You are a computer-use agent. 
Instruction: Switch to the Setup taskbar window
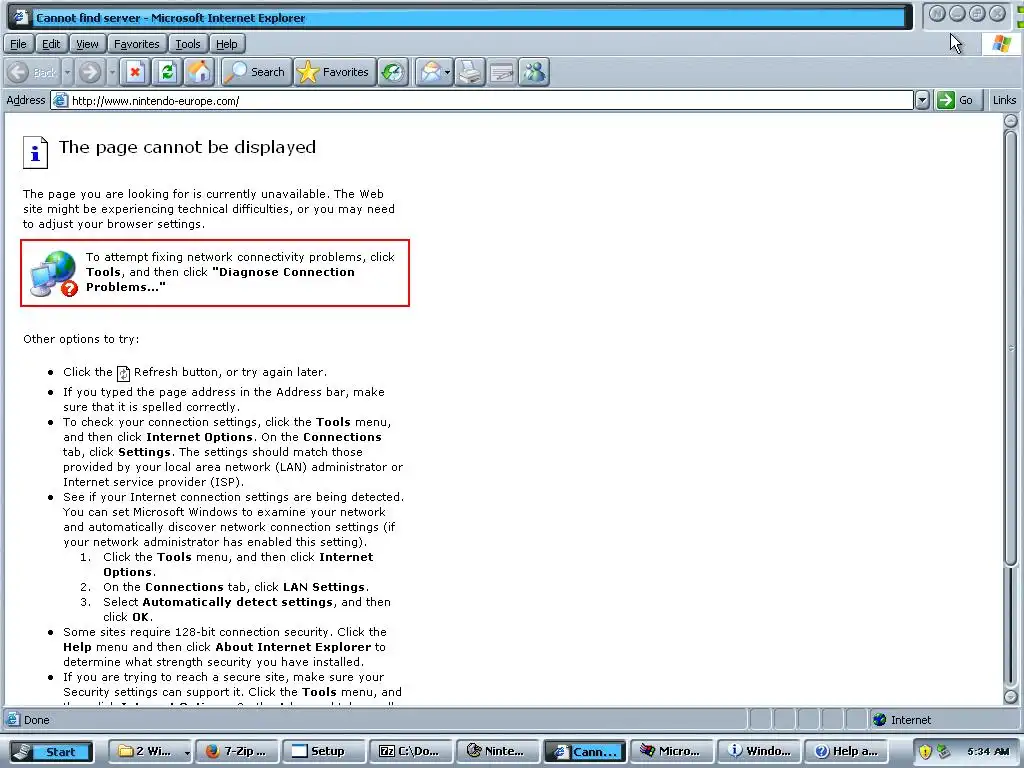click(323, 751)
